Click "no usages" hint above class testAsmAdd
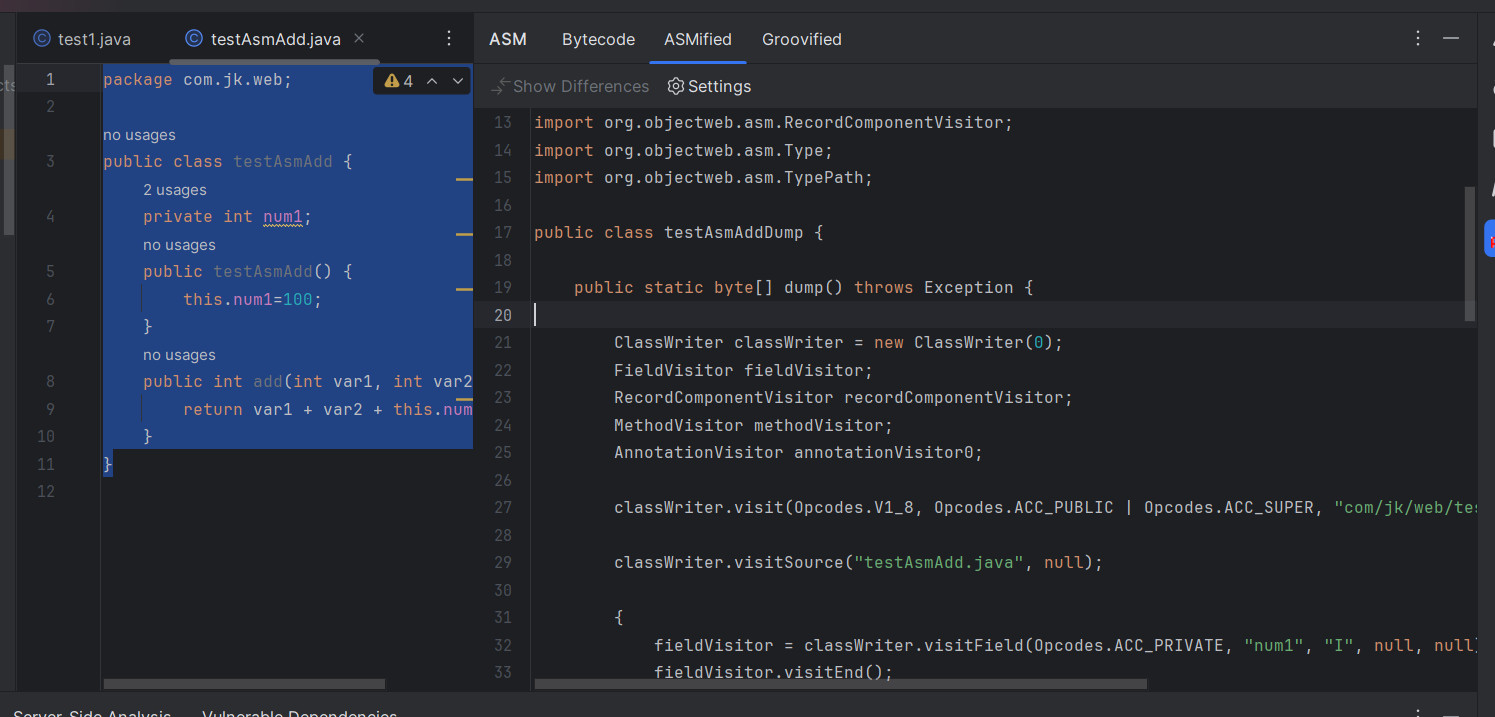 pyautogui.click(x=139, y=135)
